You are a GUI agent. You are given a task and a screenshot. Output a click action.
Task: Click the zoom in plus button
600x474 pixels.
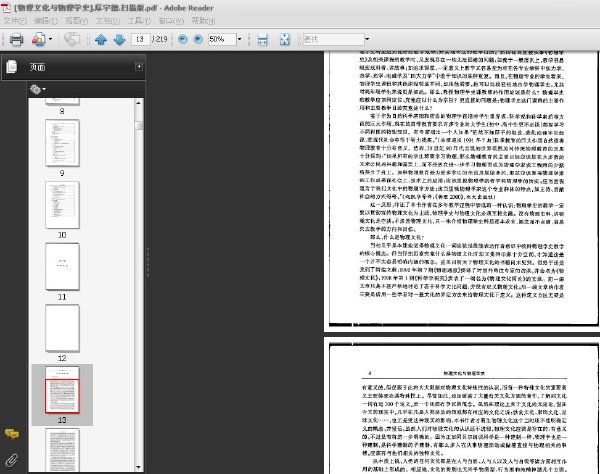(x=198, y=39)
